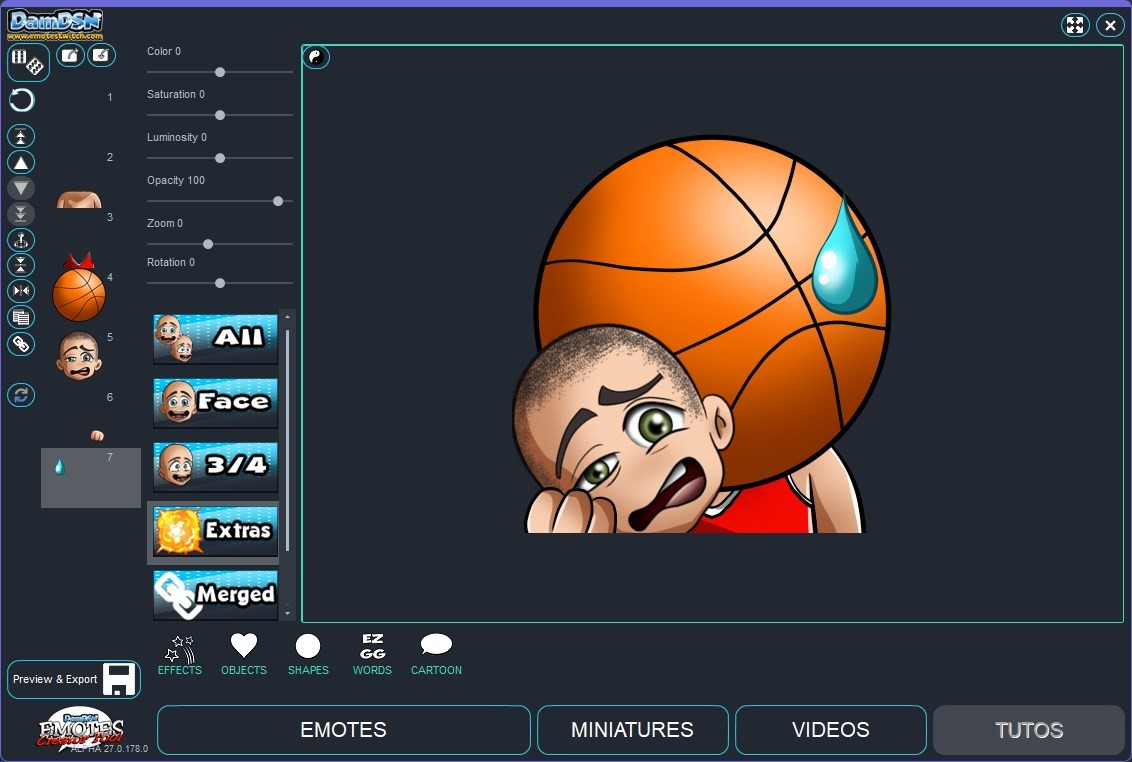This screenshot has height=762, width=1132.
Task: Switch to the MINIATURES tab
Action: [x=632, y=730]
